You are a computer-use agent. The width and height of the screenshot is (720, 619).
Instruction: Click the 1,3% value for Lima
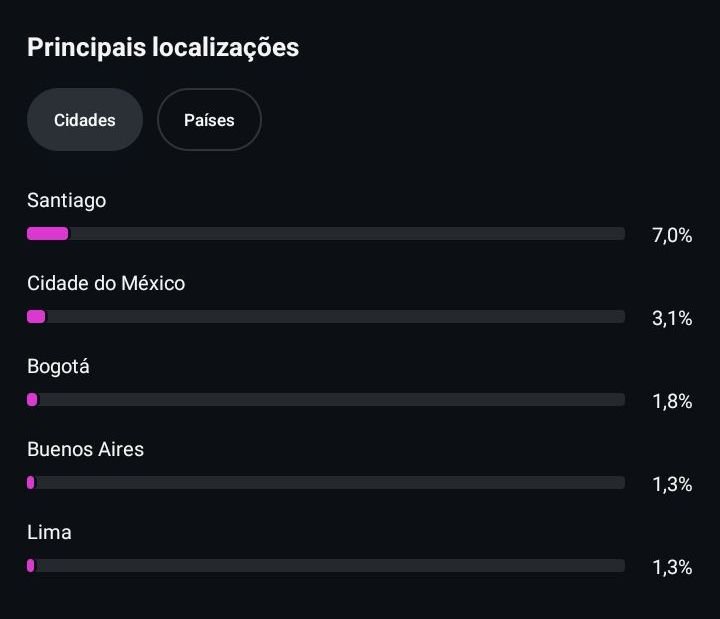pyautogui.click(x=672, y=567)
